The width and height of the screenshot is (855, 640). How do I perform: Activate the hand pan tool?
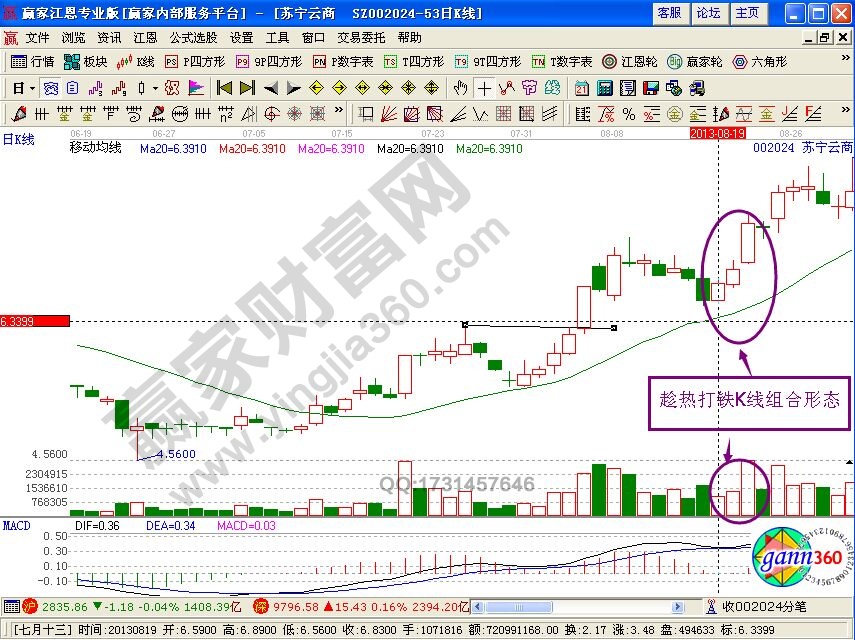[462, 87]
